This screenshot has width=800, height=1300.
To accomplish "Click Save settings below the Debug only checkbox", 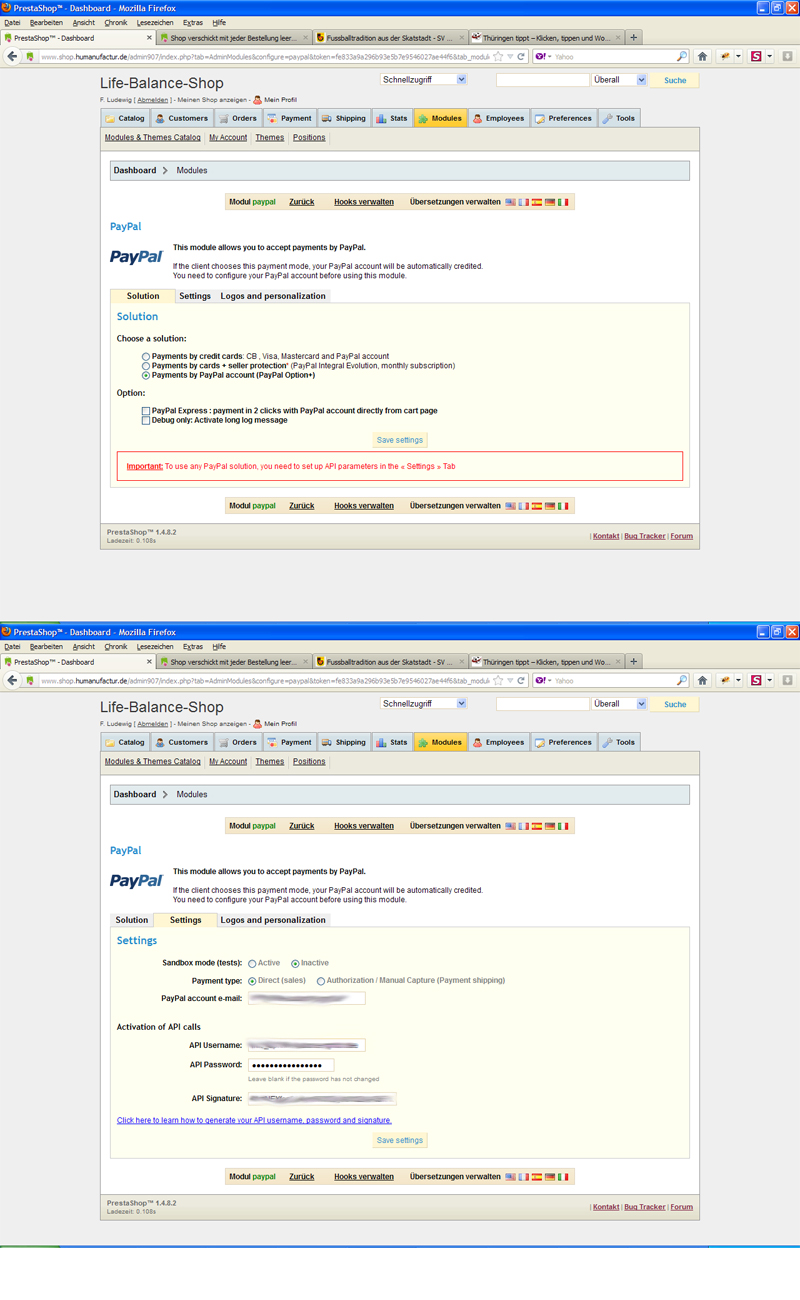I will click(400, 440).
